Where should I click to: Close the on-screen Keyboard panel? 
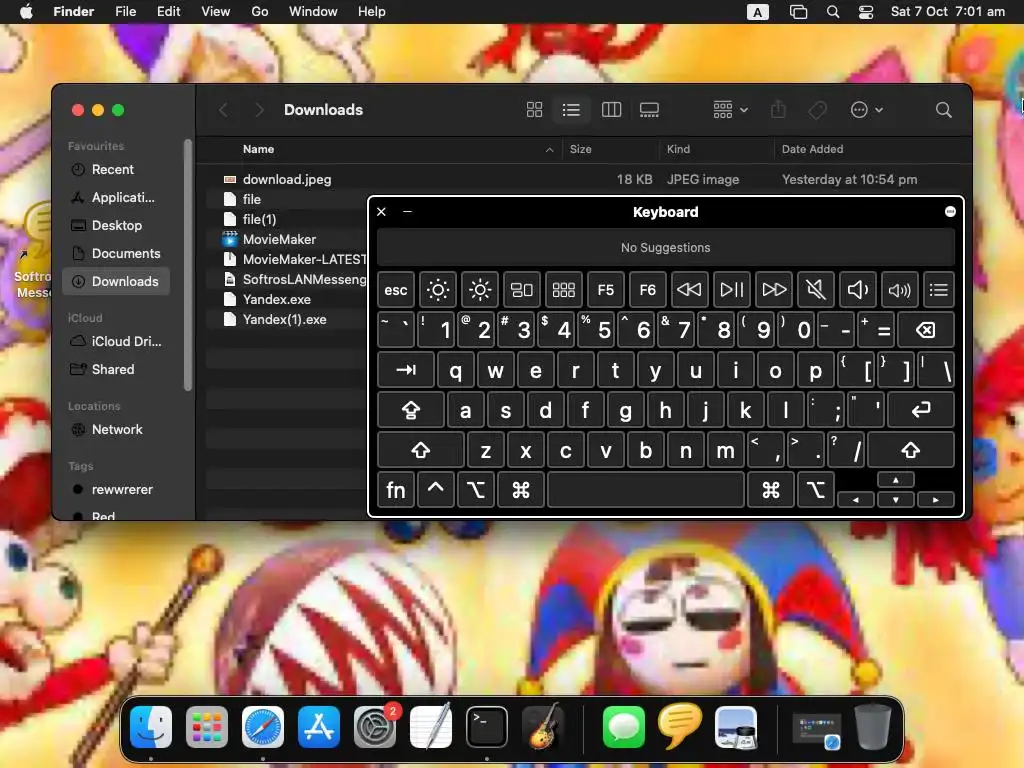[x=381, y=212]
